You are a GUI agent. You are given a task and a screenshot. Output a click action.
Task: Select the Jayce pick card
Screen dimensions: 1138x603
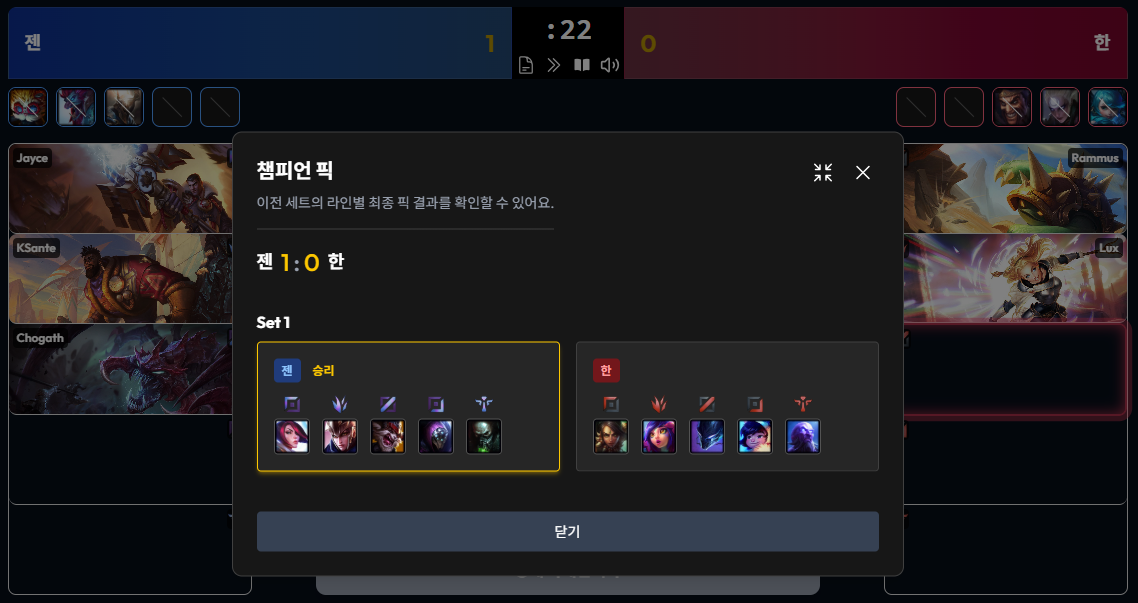point(120,188)
